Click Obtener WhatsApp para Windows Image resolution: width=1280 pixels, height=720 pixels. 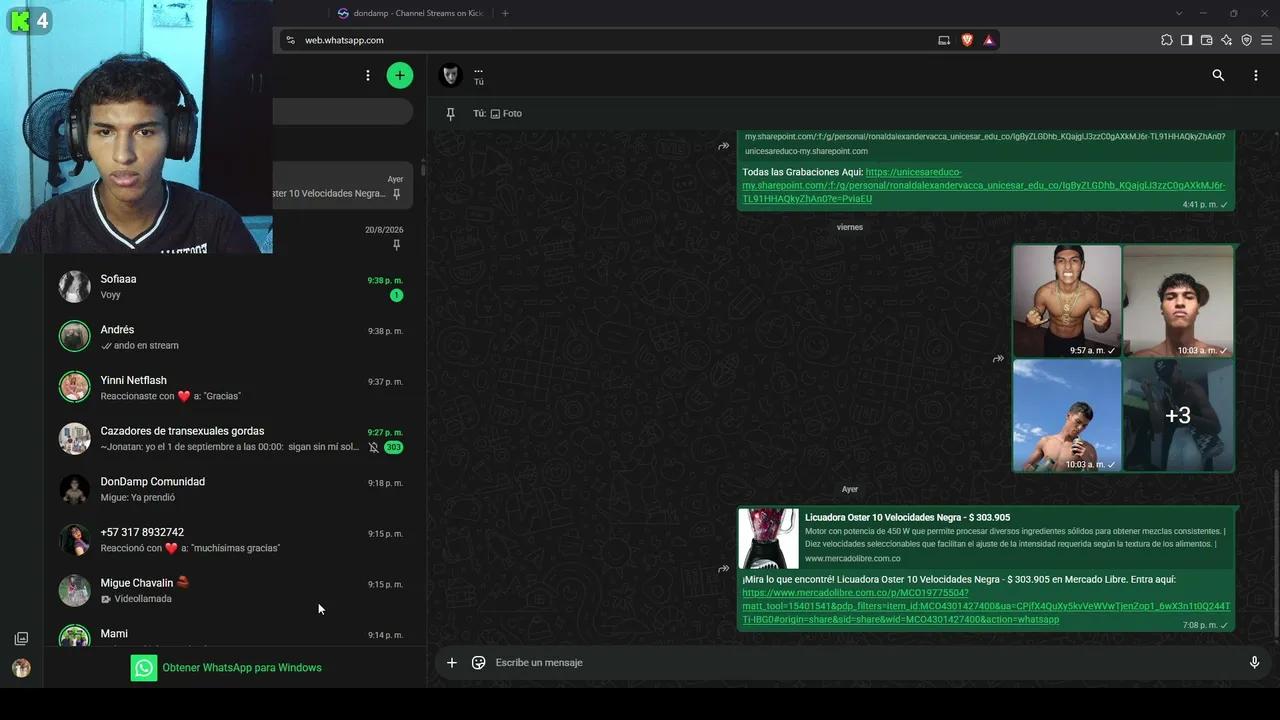(242, 668)
